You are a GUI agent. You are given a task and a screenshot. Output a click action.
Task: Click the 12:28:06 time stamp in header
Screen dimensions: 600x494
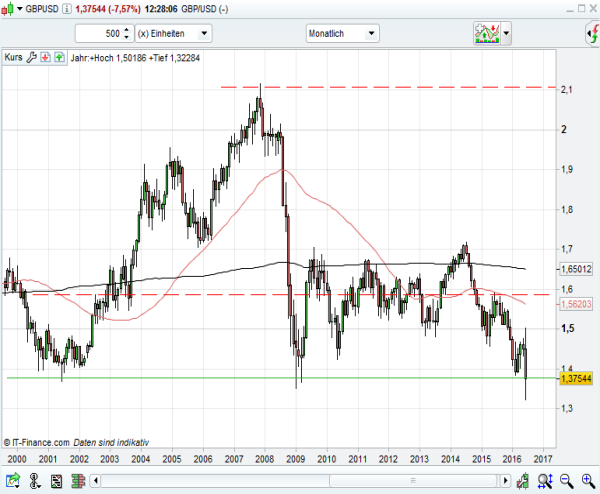coord(161,9)
